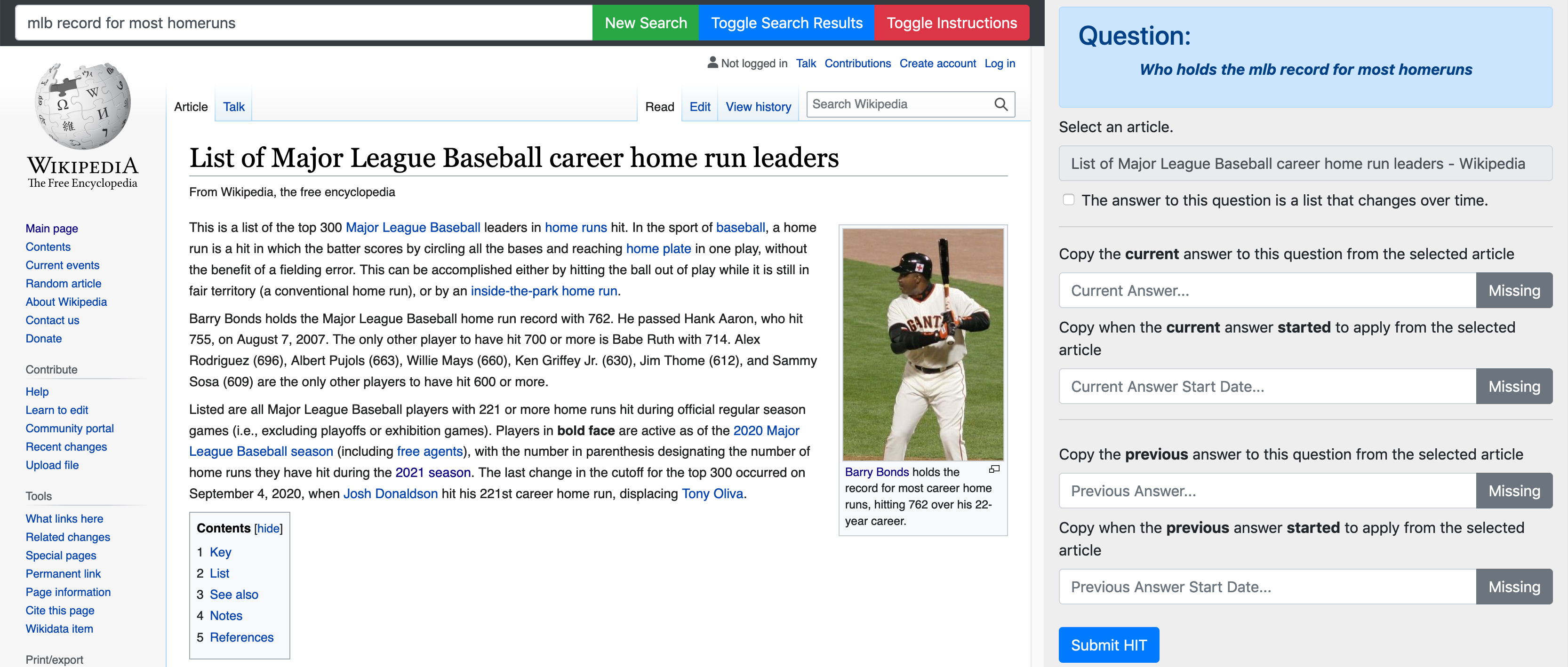Click the top search query field
Screen dimensions: 1568x667
[x=303, y=23]
